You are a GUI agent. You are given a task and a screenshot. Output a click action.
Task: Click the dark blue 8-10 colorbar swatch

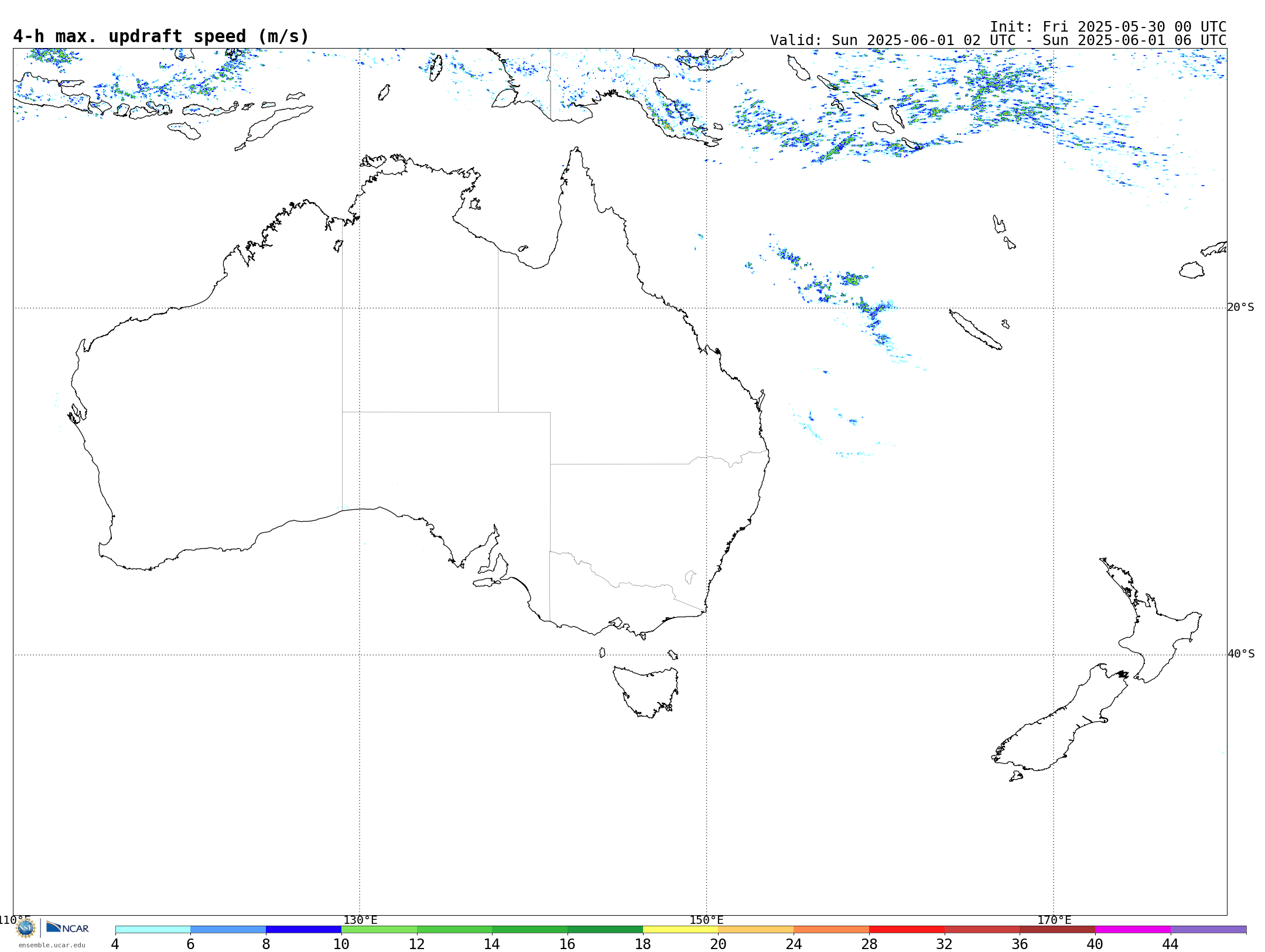[303, 930]
